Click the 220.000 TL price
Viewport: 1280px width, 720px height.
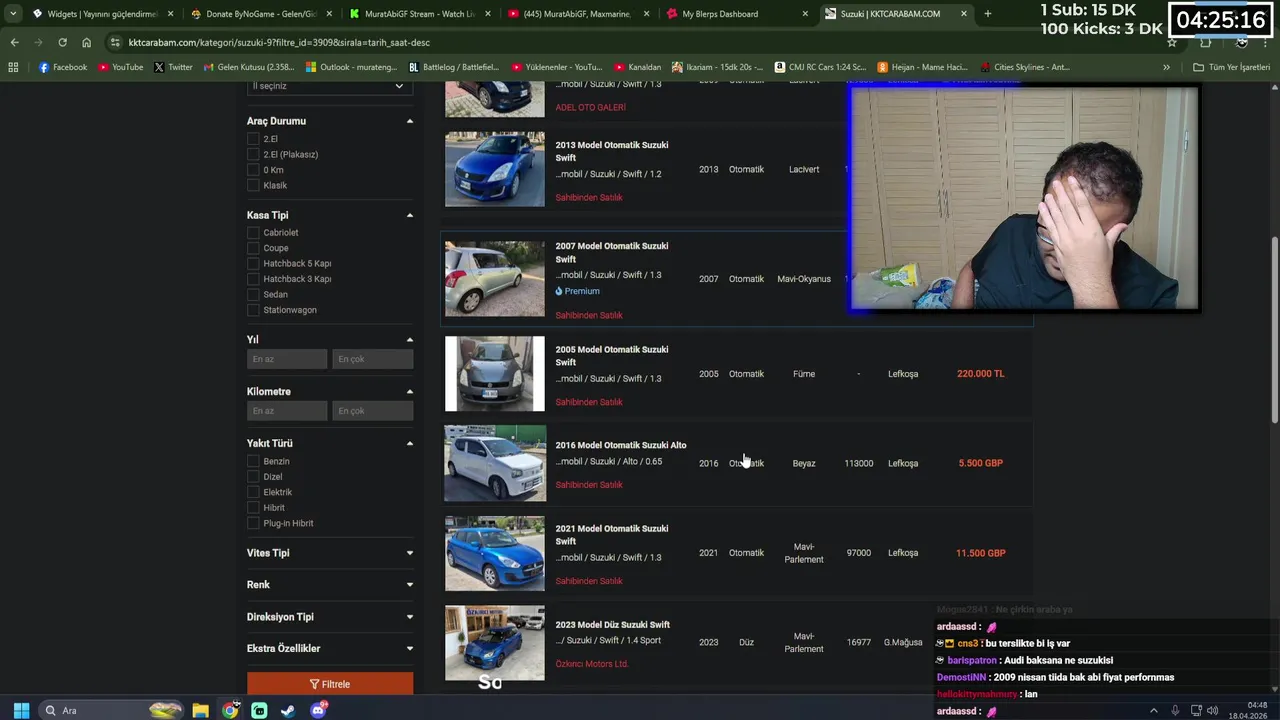[x=980, y=374]
